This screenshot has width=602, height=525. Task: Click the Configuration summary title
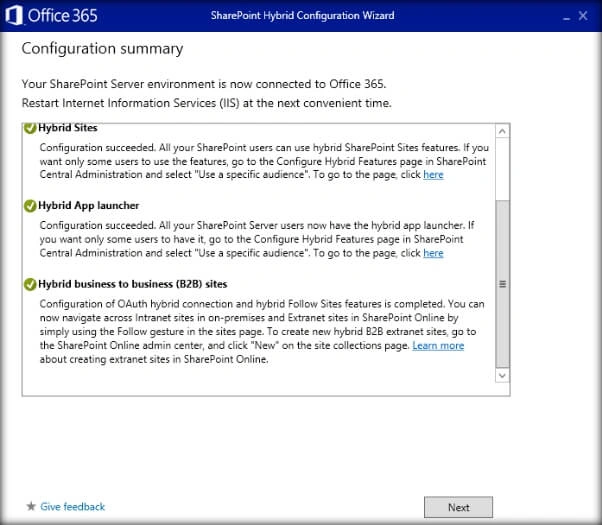(102, 49)
